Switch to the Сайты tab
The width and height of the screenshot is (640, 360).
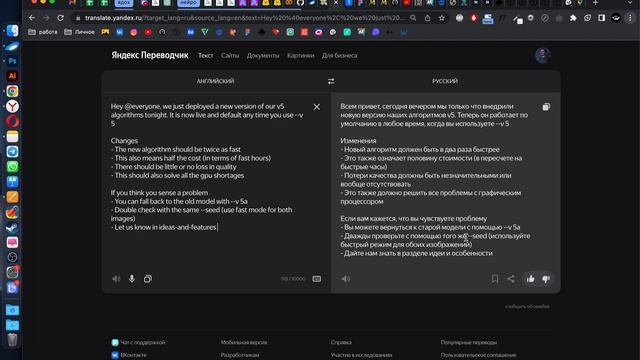click(x=230, y=56)
